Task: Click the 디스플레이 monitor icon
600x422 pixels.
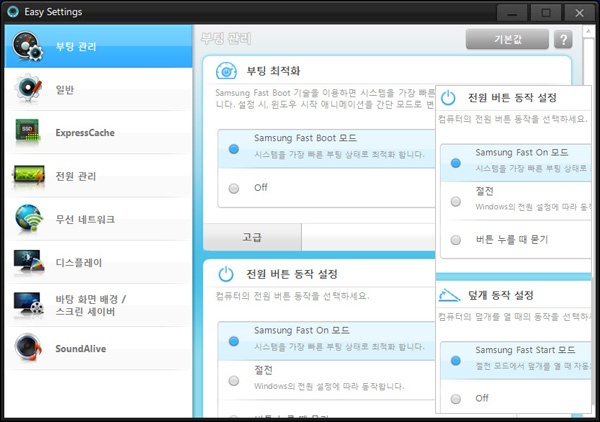Action: coord(29,262)
